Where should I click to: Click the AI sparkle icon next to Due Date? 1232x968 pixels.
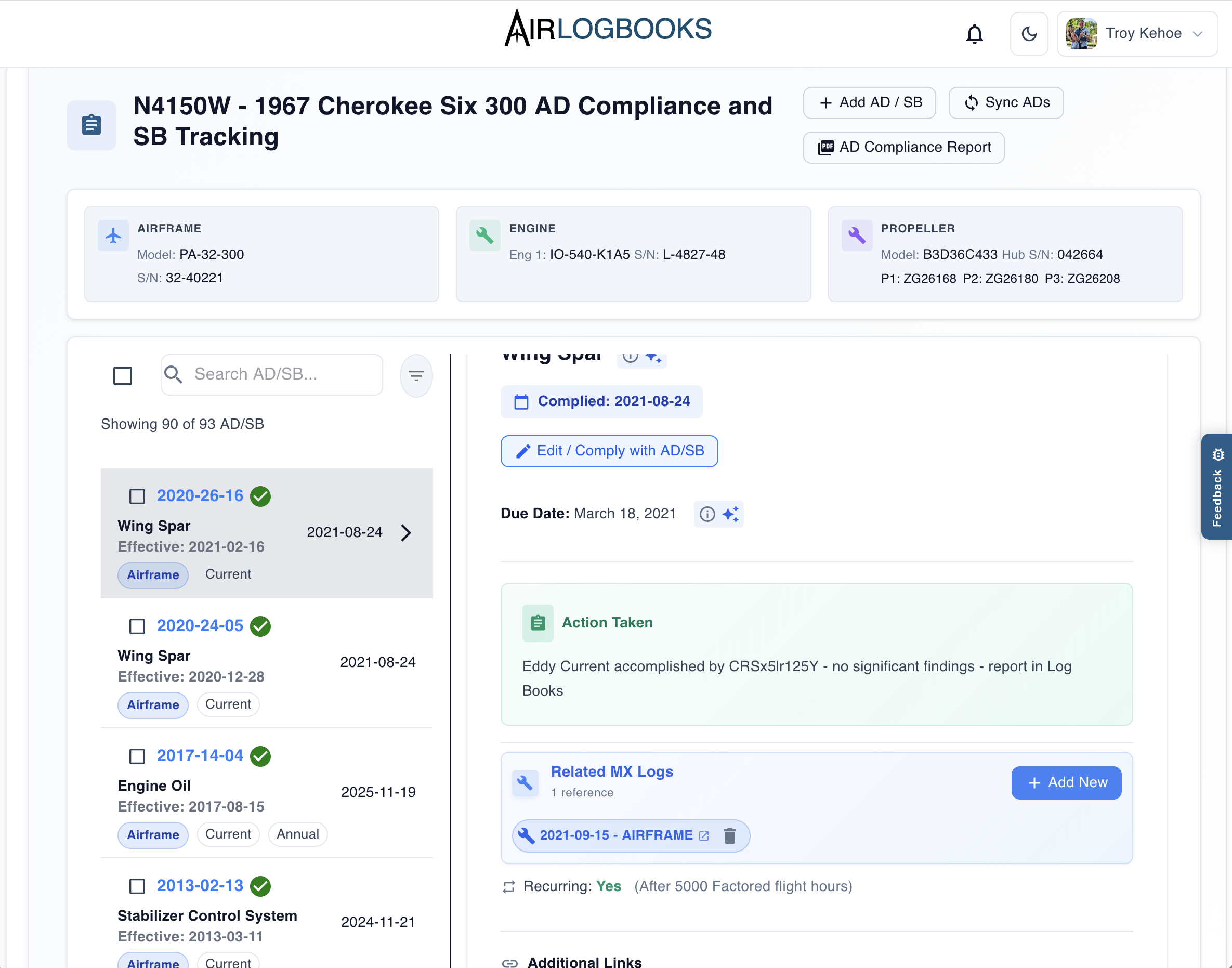click(x=731, y=514)
